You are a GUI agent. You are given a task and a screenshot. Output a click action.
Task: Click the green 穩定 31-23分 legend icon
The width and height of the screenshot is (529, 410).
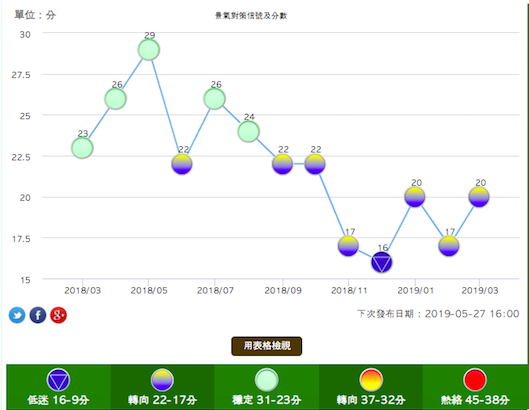point(267,380)
